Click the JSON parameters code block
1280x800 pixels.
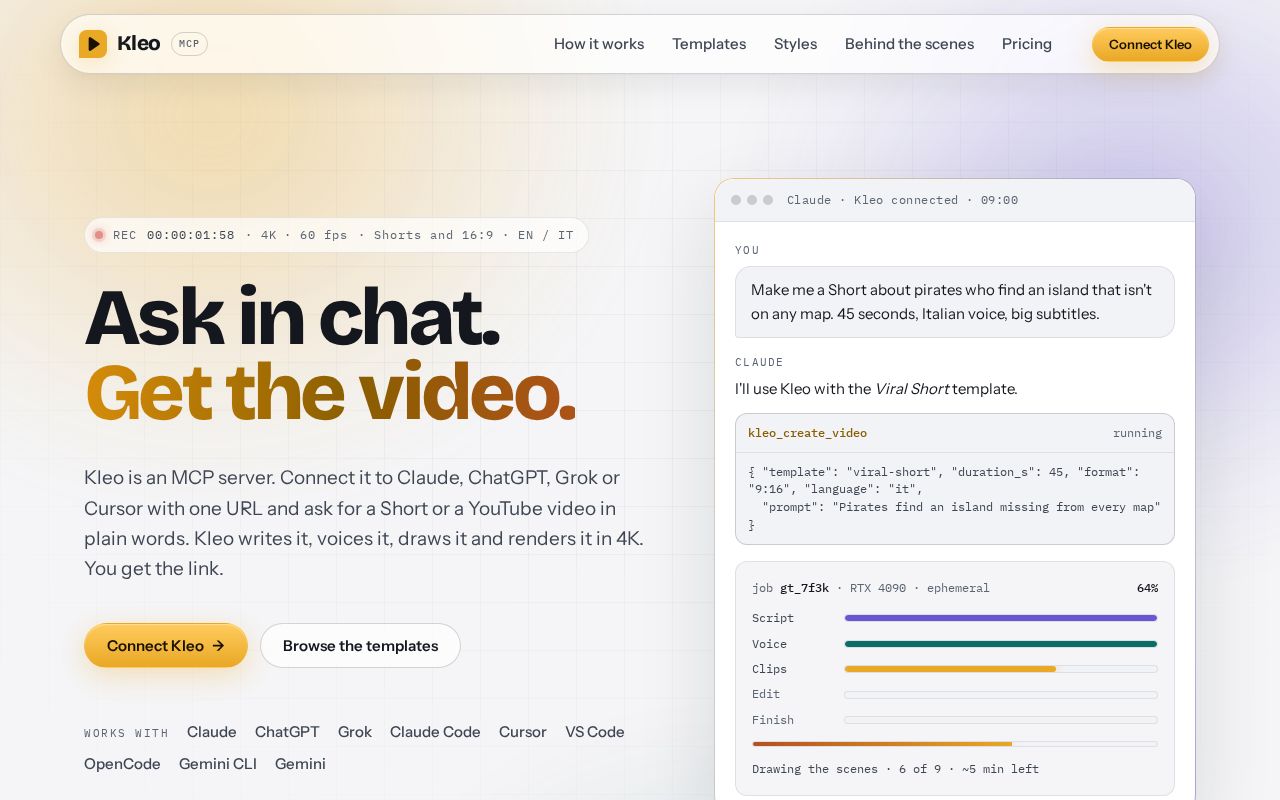955,498
